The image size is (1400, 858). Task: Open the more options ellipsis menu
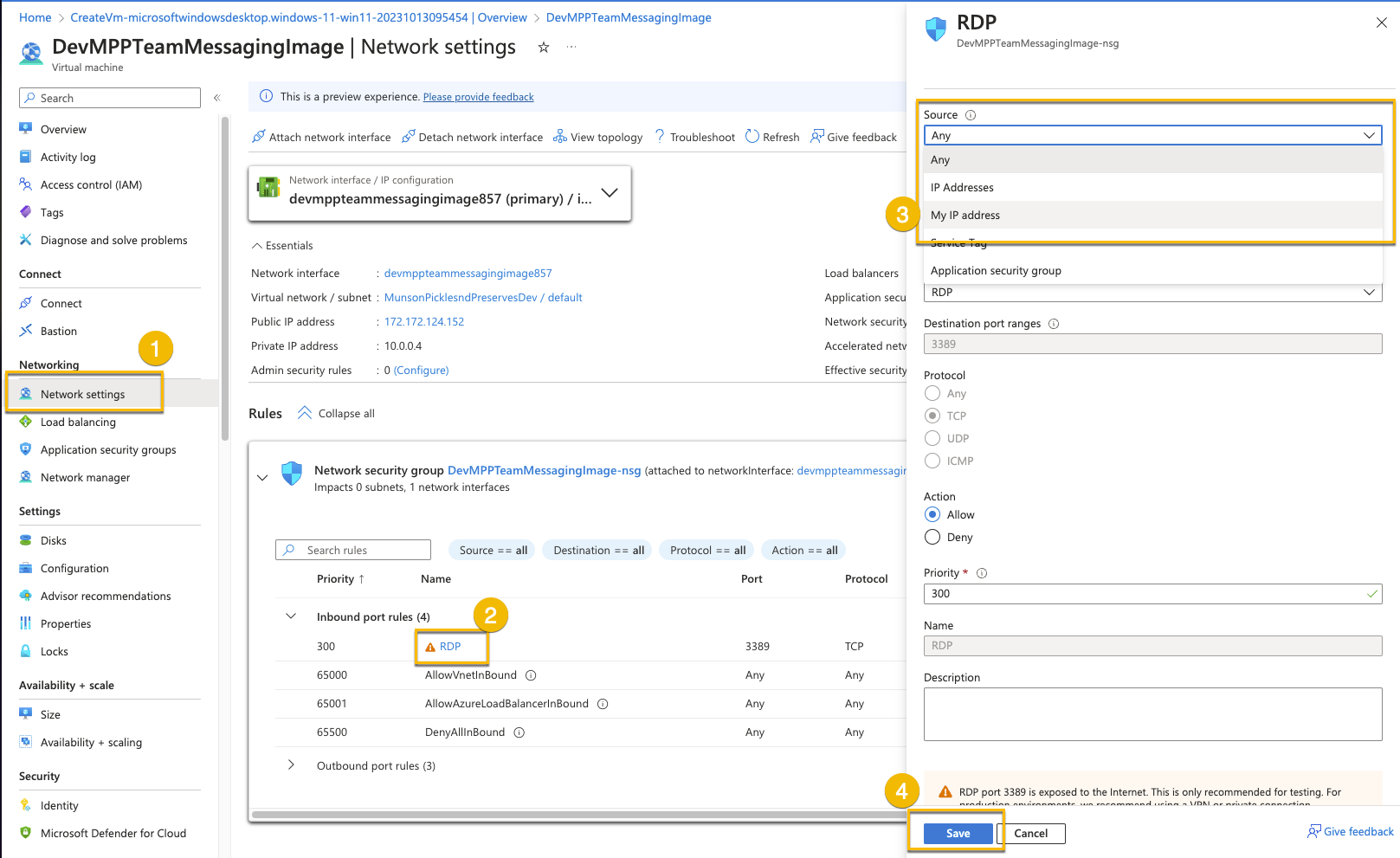tap(571, 48)
